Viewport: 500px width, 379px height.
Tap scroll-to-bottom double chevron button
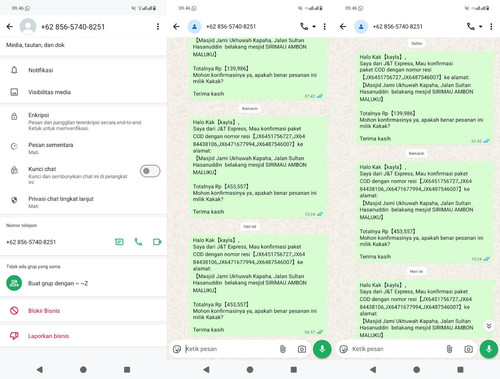click(489, 326)
